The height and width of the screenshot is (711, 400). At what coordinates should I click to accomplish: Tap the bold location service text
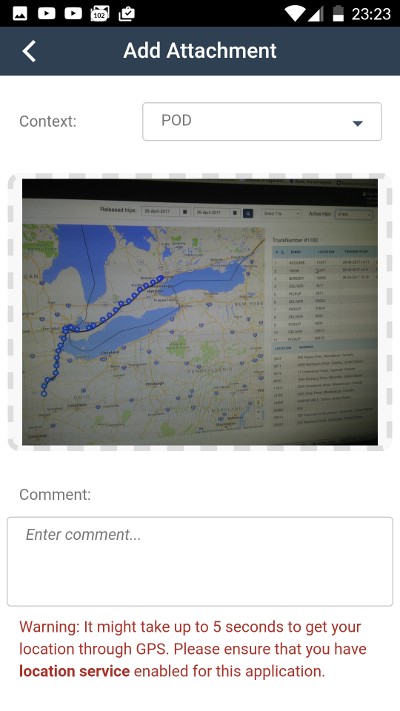coord(74,671)
